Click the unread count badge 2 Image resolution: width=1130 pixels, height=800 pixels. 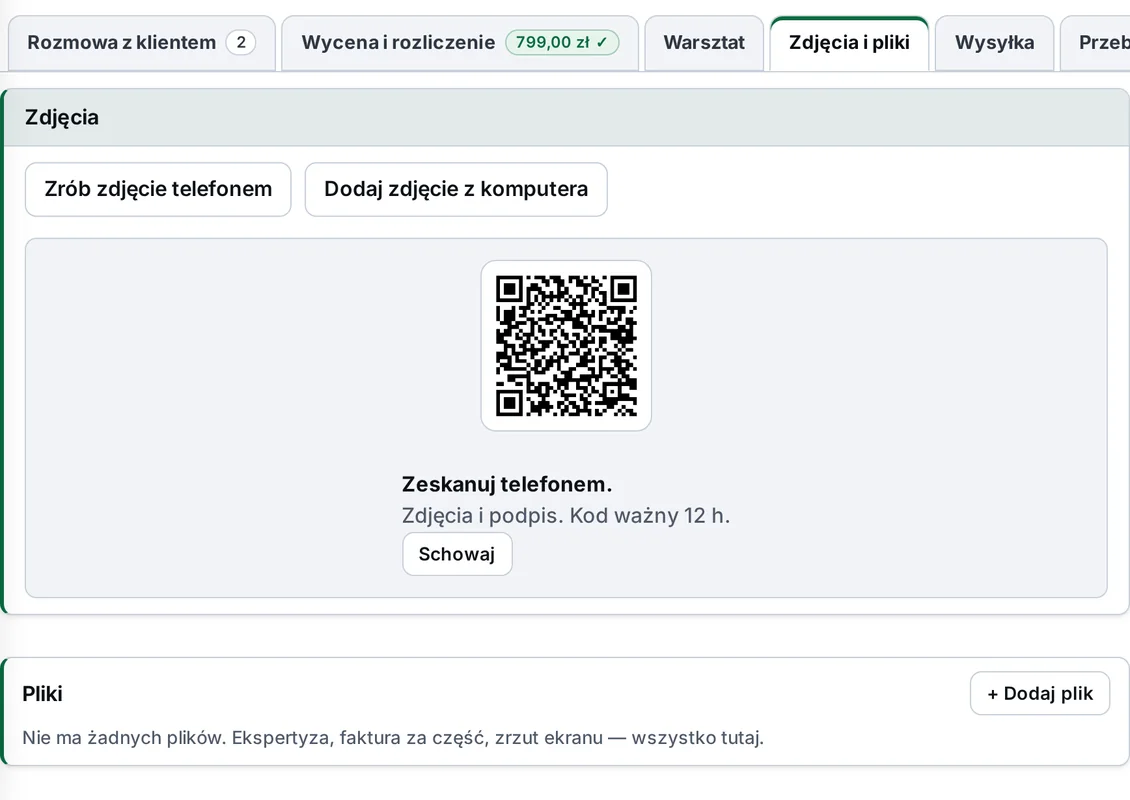point(241,43)
